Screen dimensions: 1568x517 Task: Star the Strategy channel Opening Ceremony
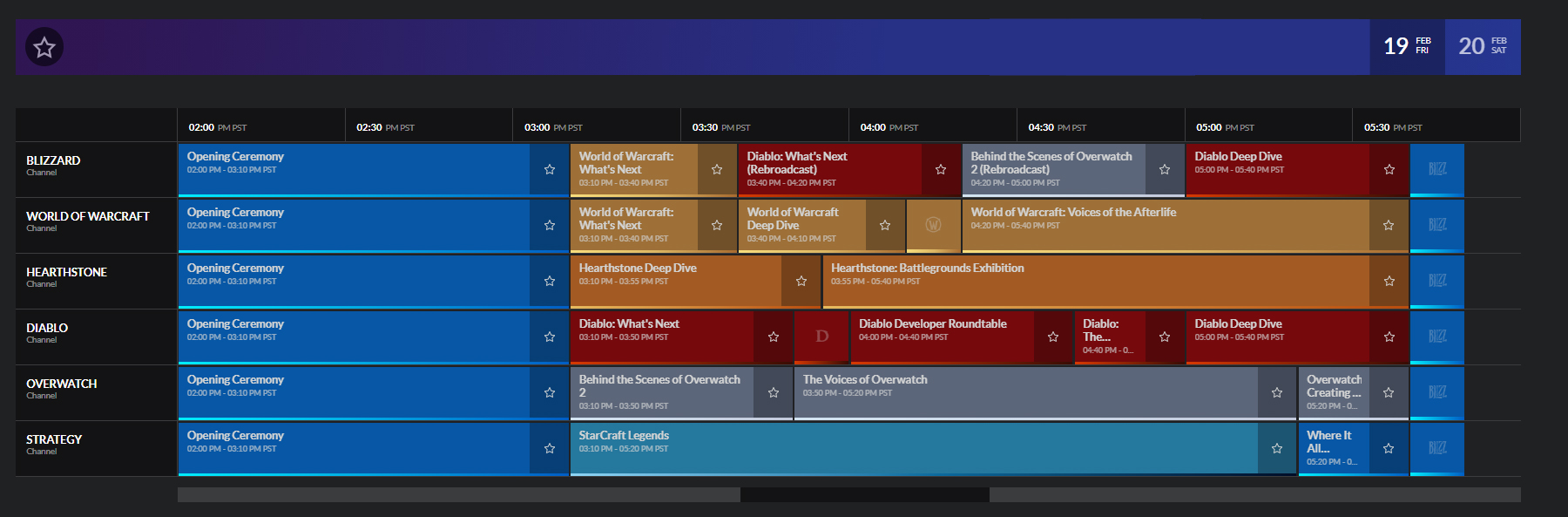point(550,448)
